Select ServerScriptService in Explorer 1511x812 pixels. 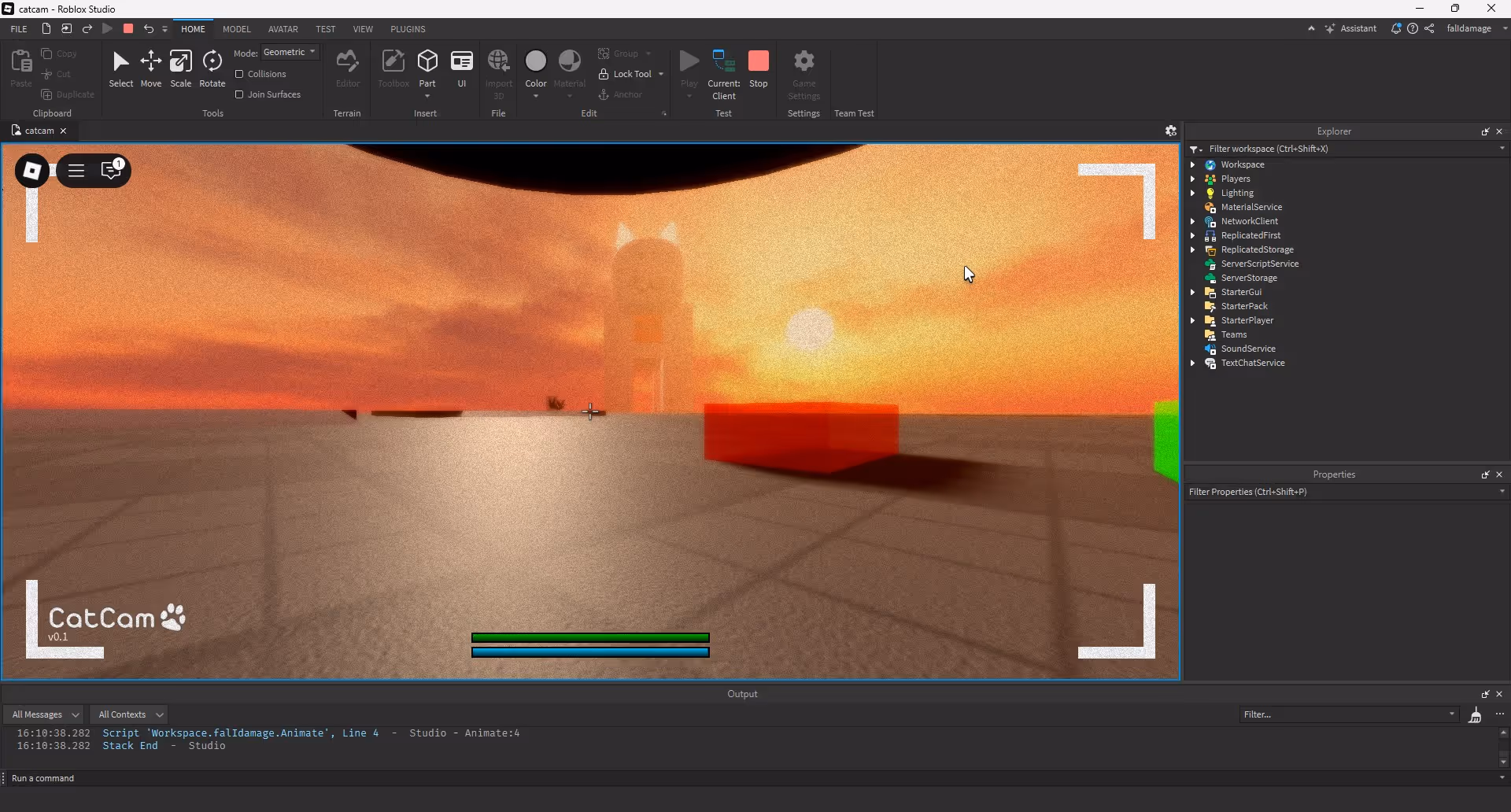coord(1259,264)
